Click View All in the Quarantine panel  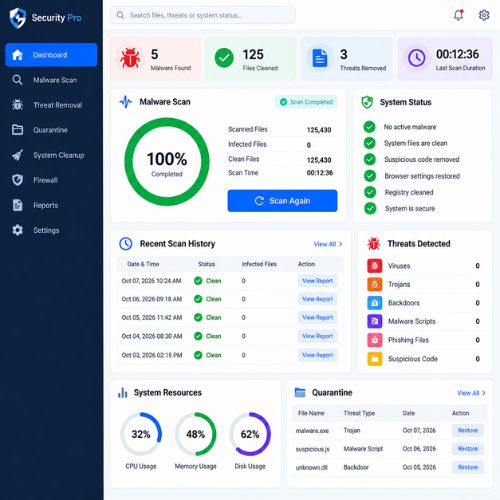(x=471, y=393)
